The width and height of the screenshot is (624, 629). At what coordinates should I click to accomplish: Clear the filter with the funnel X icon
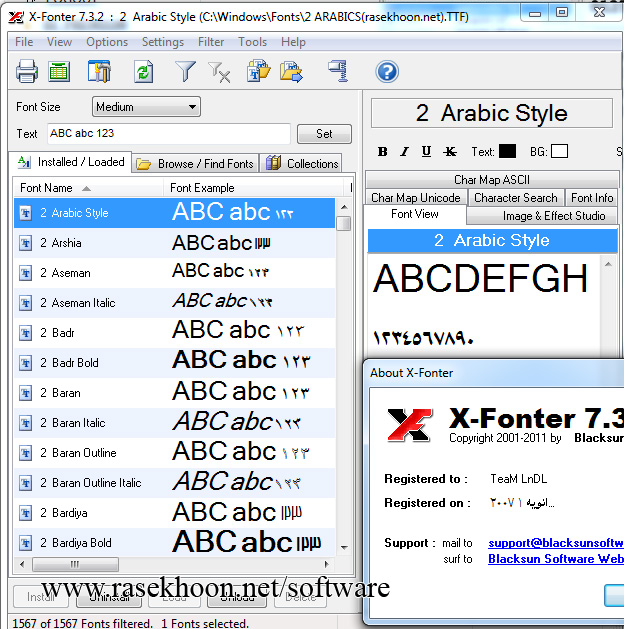[x=219, y=72]
